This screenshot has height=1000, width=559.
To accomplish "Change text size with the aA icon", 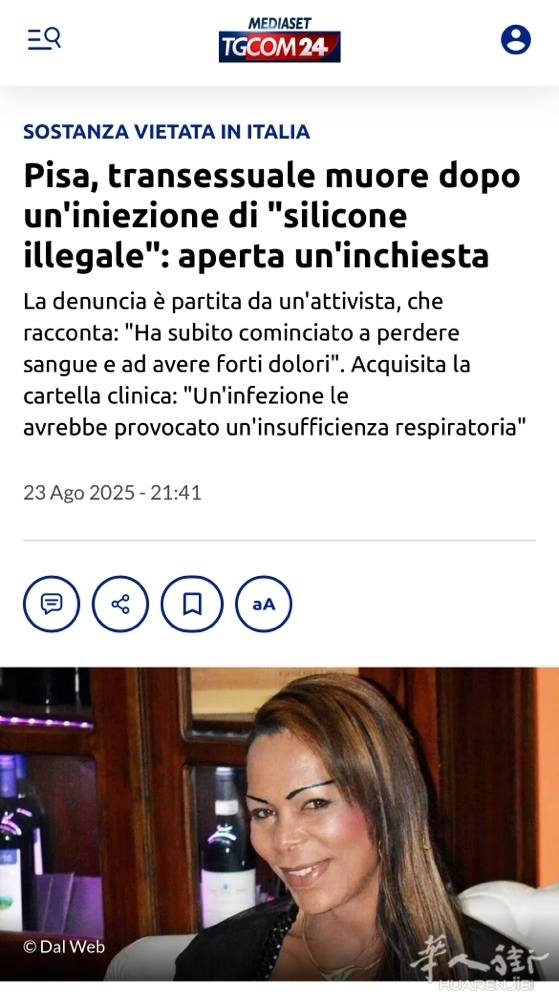I will point(263,603).
